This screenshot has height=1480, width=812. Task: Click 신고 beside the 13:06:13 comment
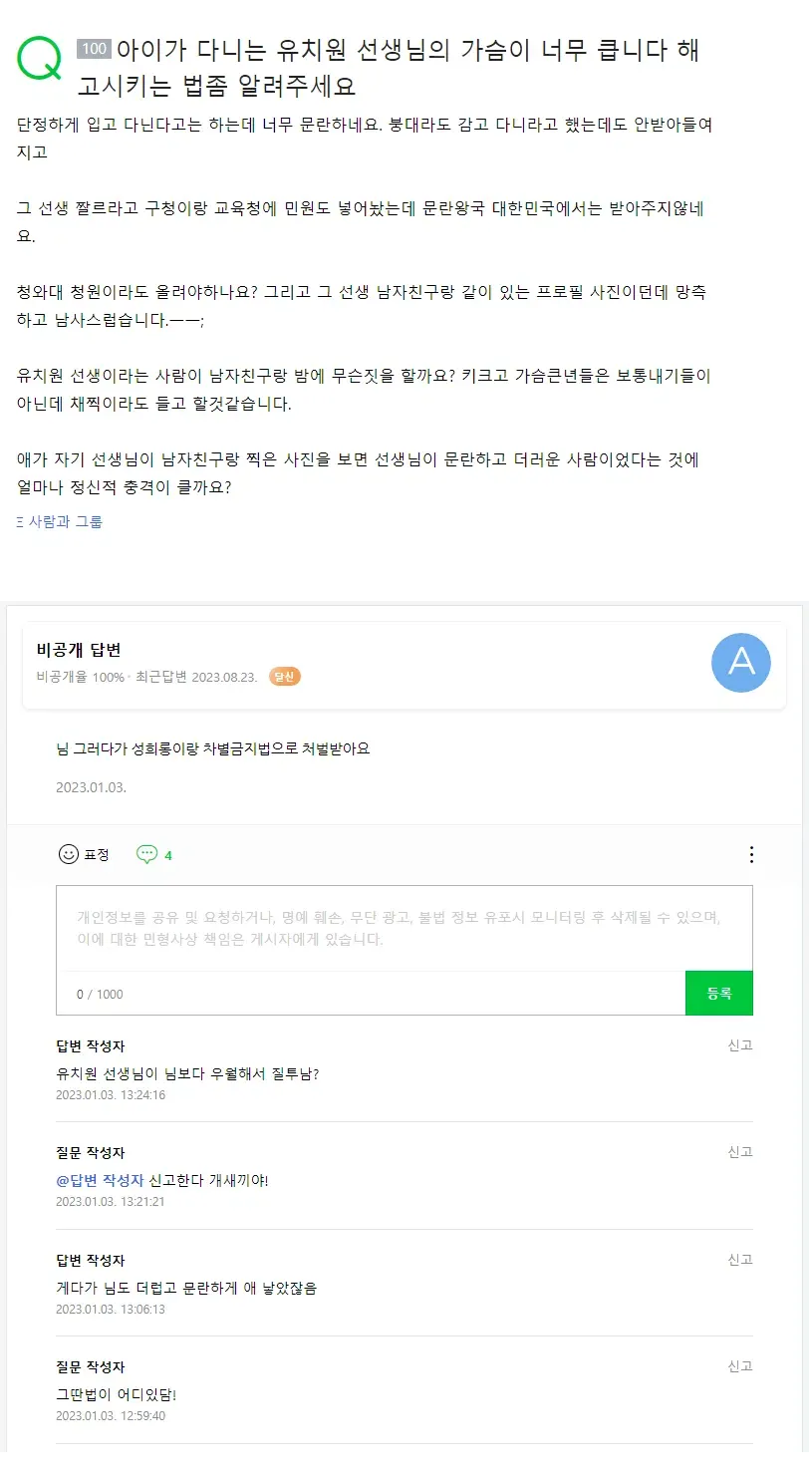coord(740,1259)
